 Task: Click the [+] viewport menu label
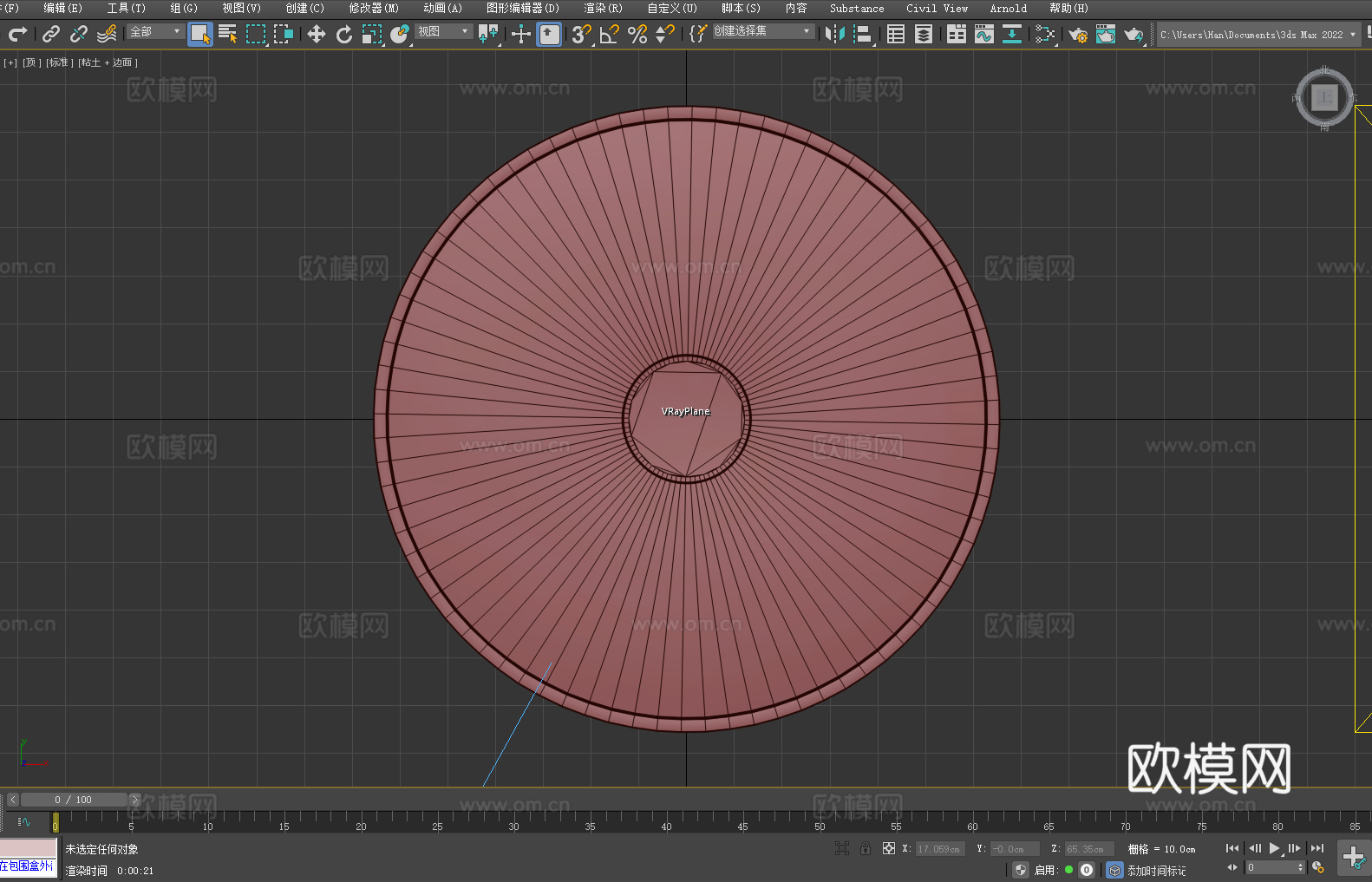click(10, 62)
